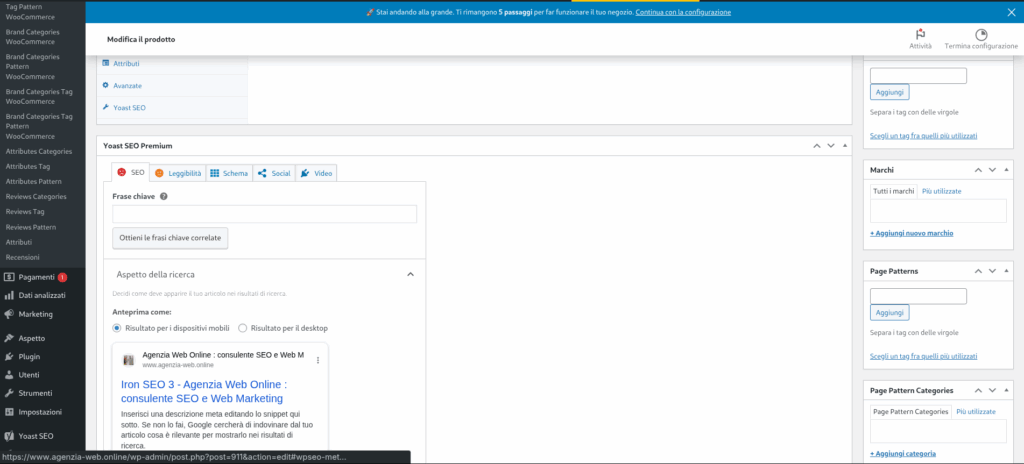Dismiss the blue setup notice banner
Viewport: 1024px width, 464px height.
coord(1012,12)
